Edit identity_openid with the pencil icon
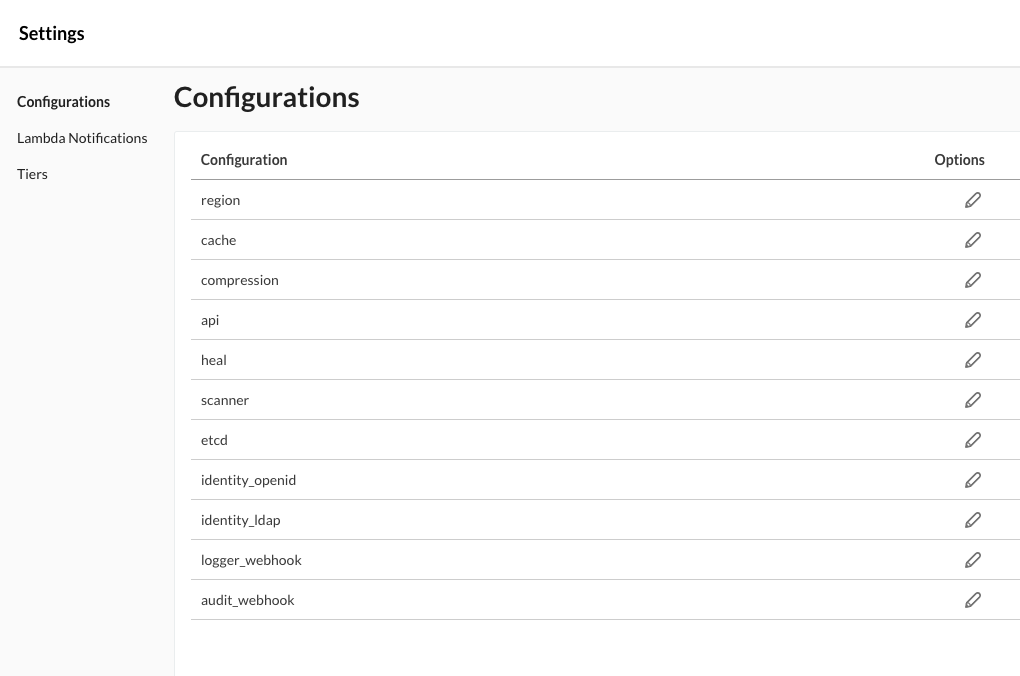 [973, 480]
